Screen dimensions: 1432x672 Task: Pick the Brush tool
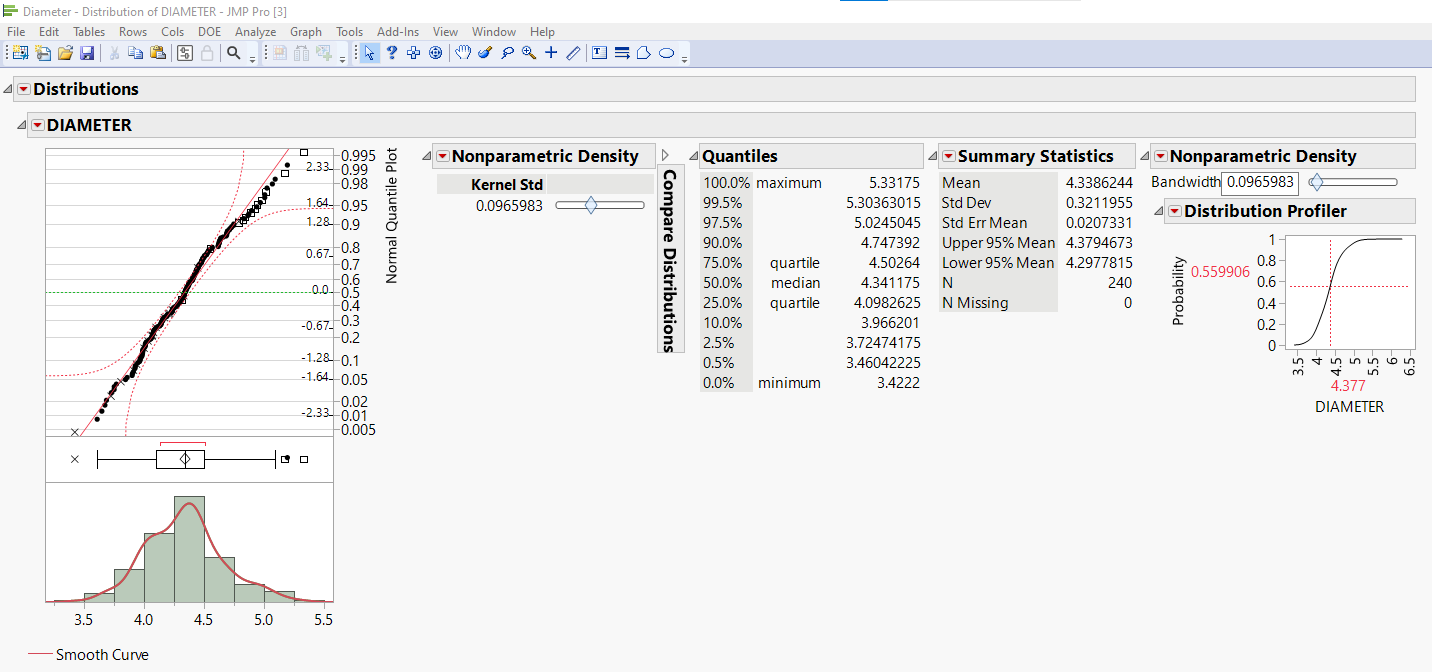click(486, 53)
